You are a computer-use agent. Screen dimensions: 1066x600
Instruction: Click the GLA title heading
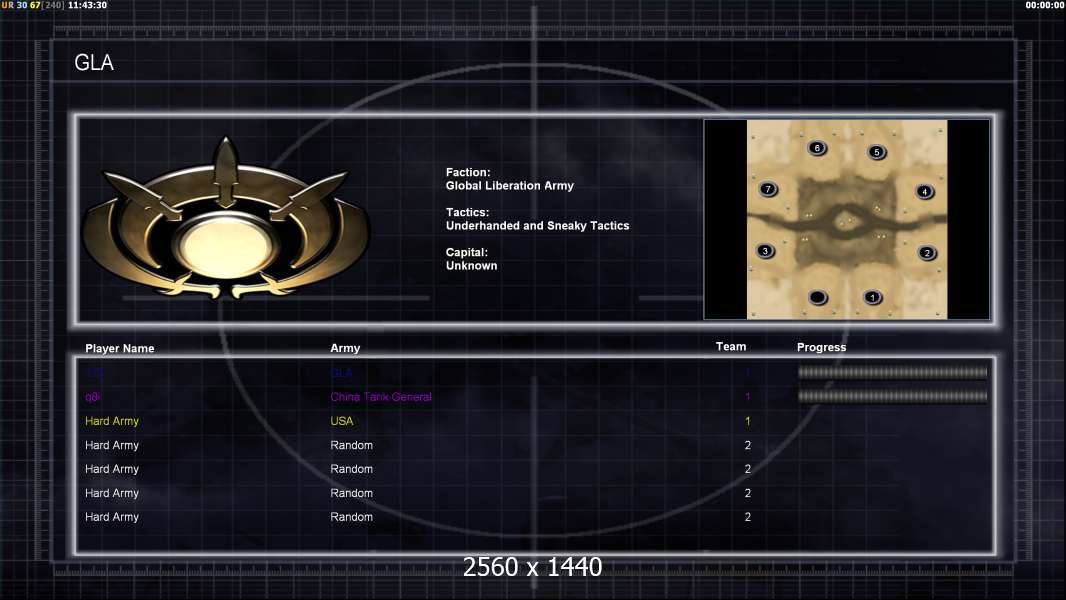[94, 63]
